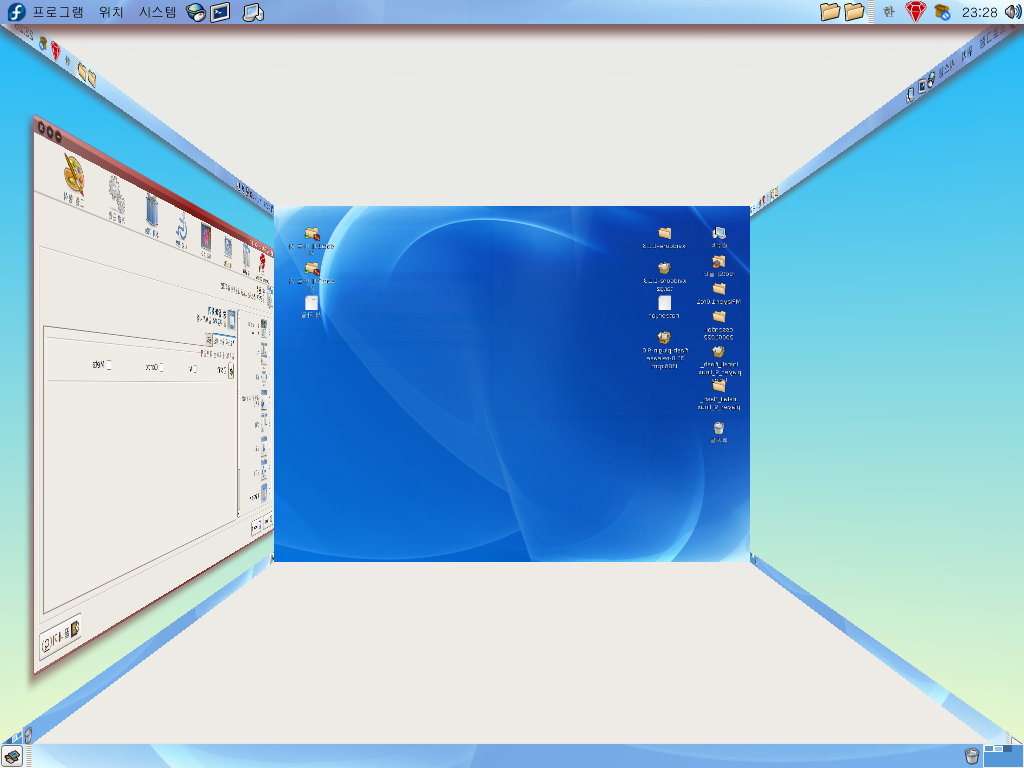This screenshot has height=768, width=1024.
Task: Launch the terminal from the top panel
Action: (220, 12)
